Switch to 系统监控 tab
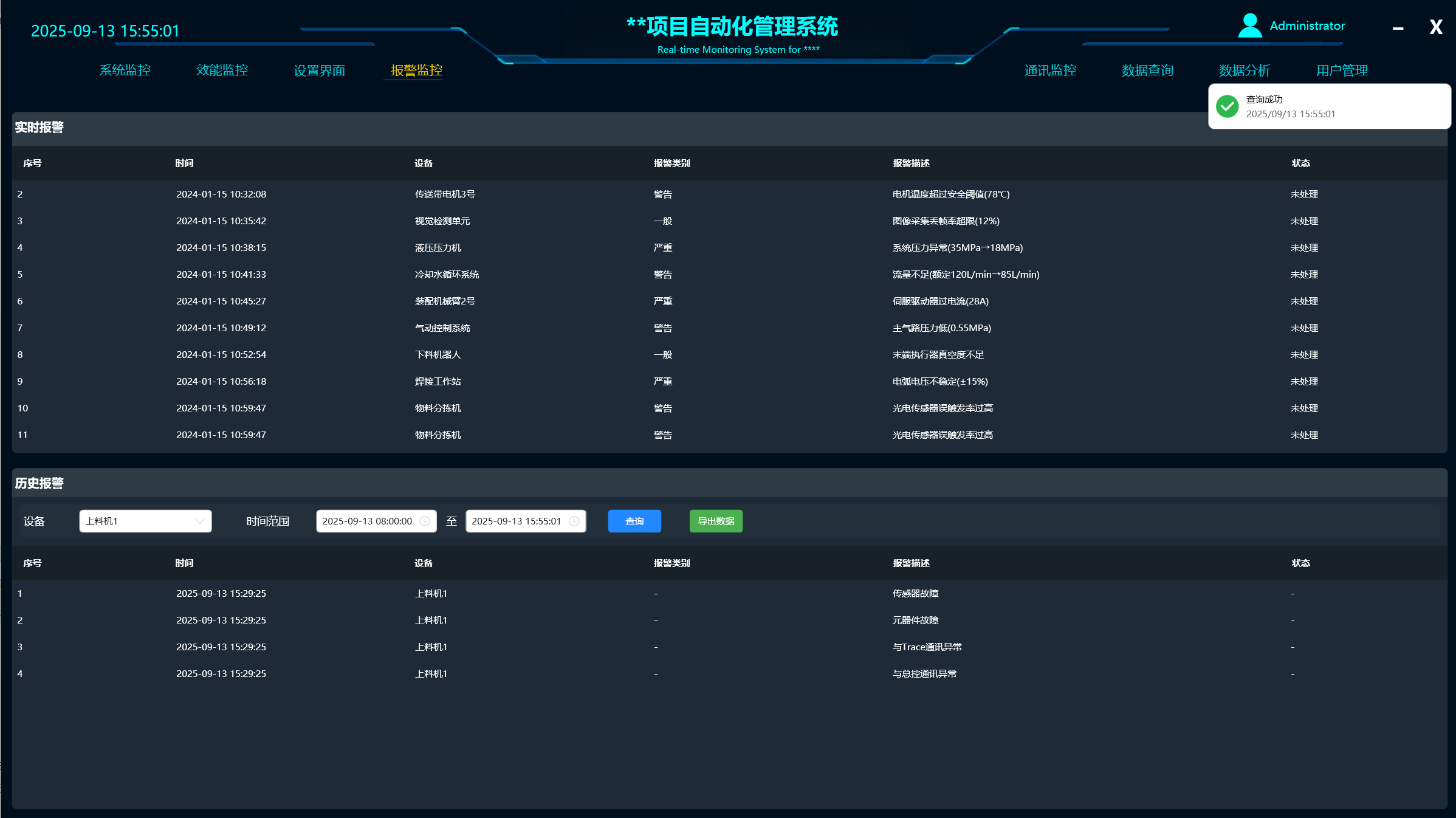This screenshot has width=1456, height=818. point(125,70)
